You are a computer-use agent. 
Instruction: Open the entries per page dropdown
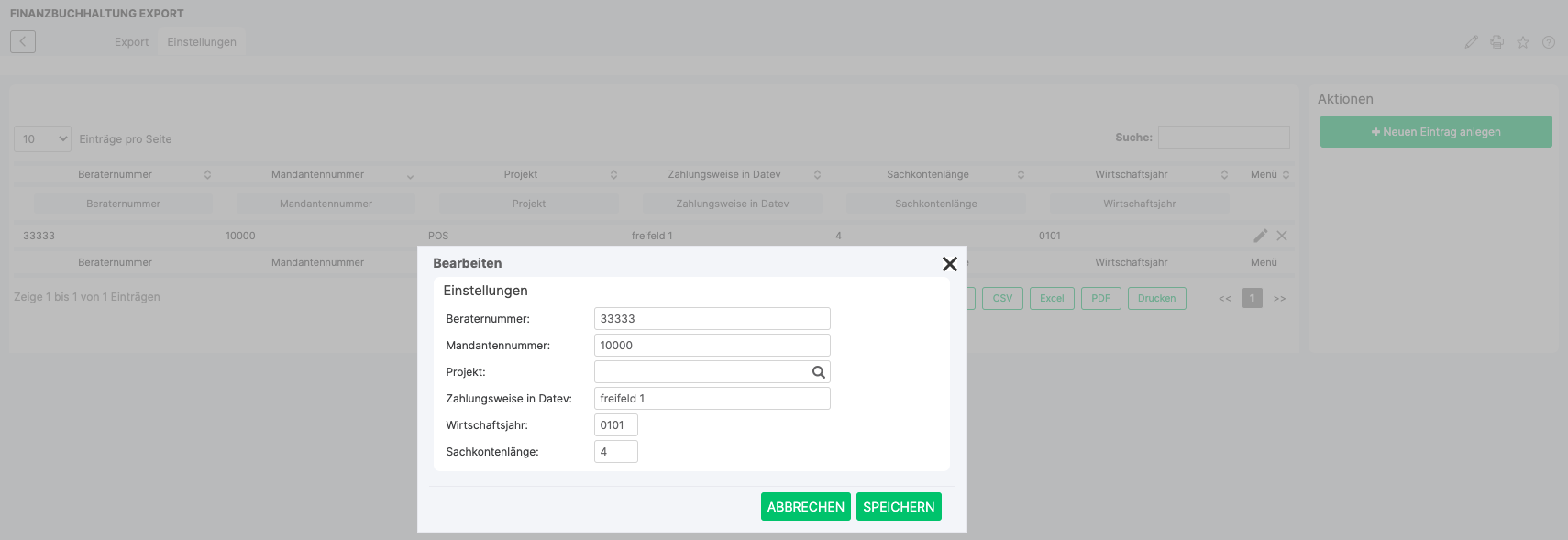(43, 139)
